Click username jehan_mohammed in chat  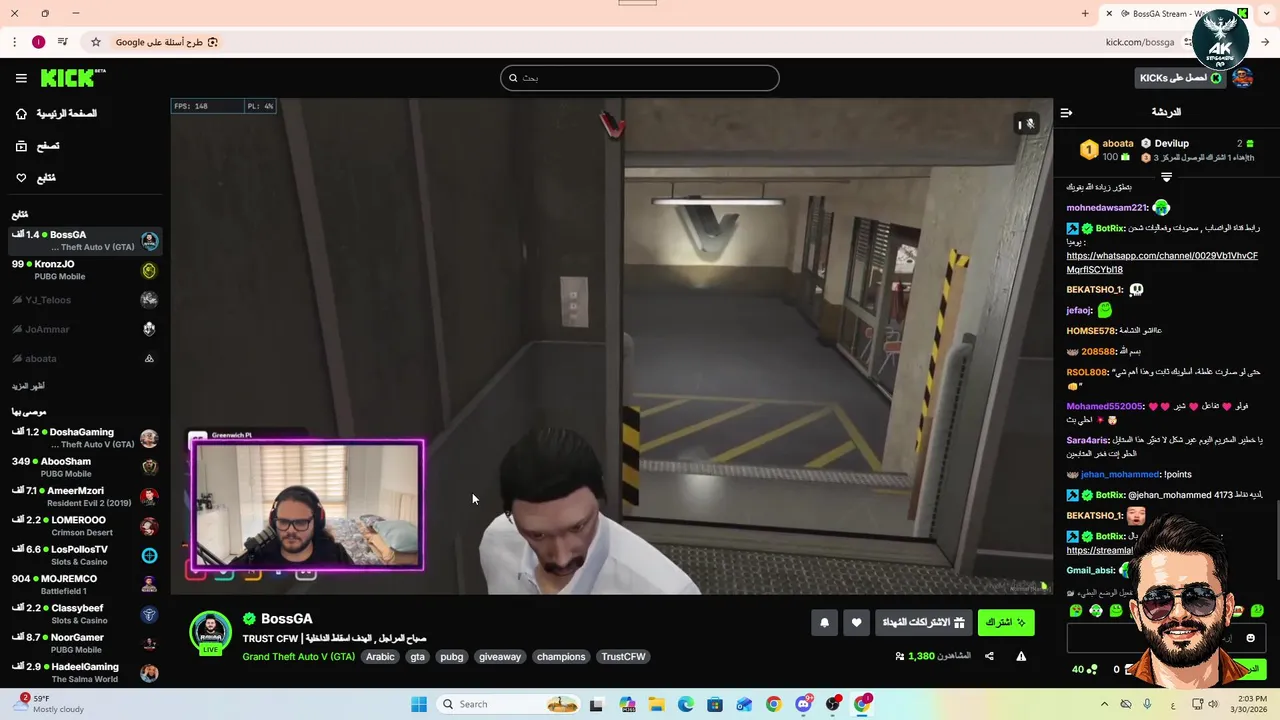[1120, 475]
